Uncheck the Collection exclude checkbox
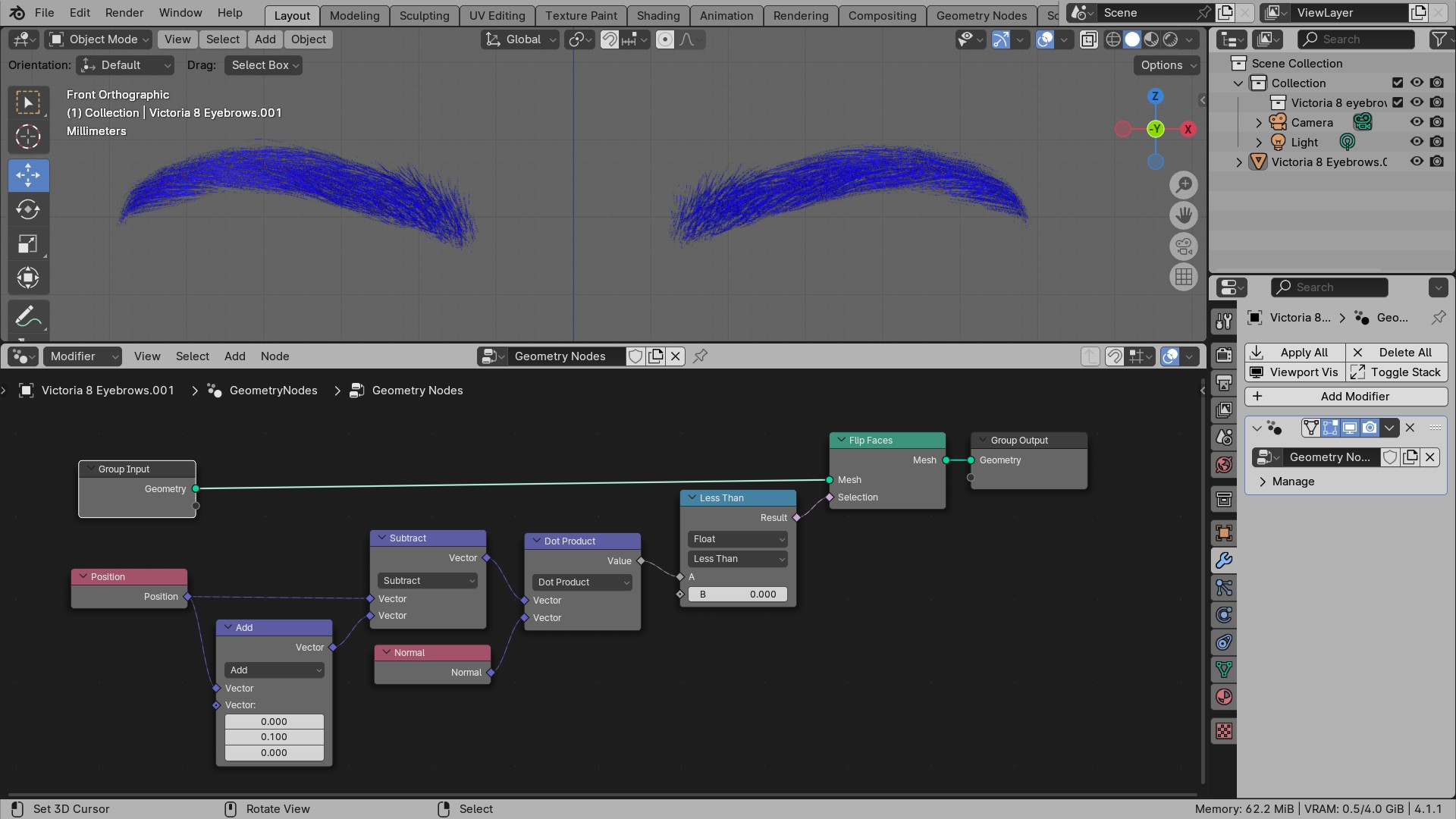This screenshot has height=819, width=1456. click(1398, 83)
